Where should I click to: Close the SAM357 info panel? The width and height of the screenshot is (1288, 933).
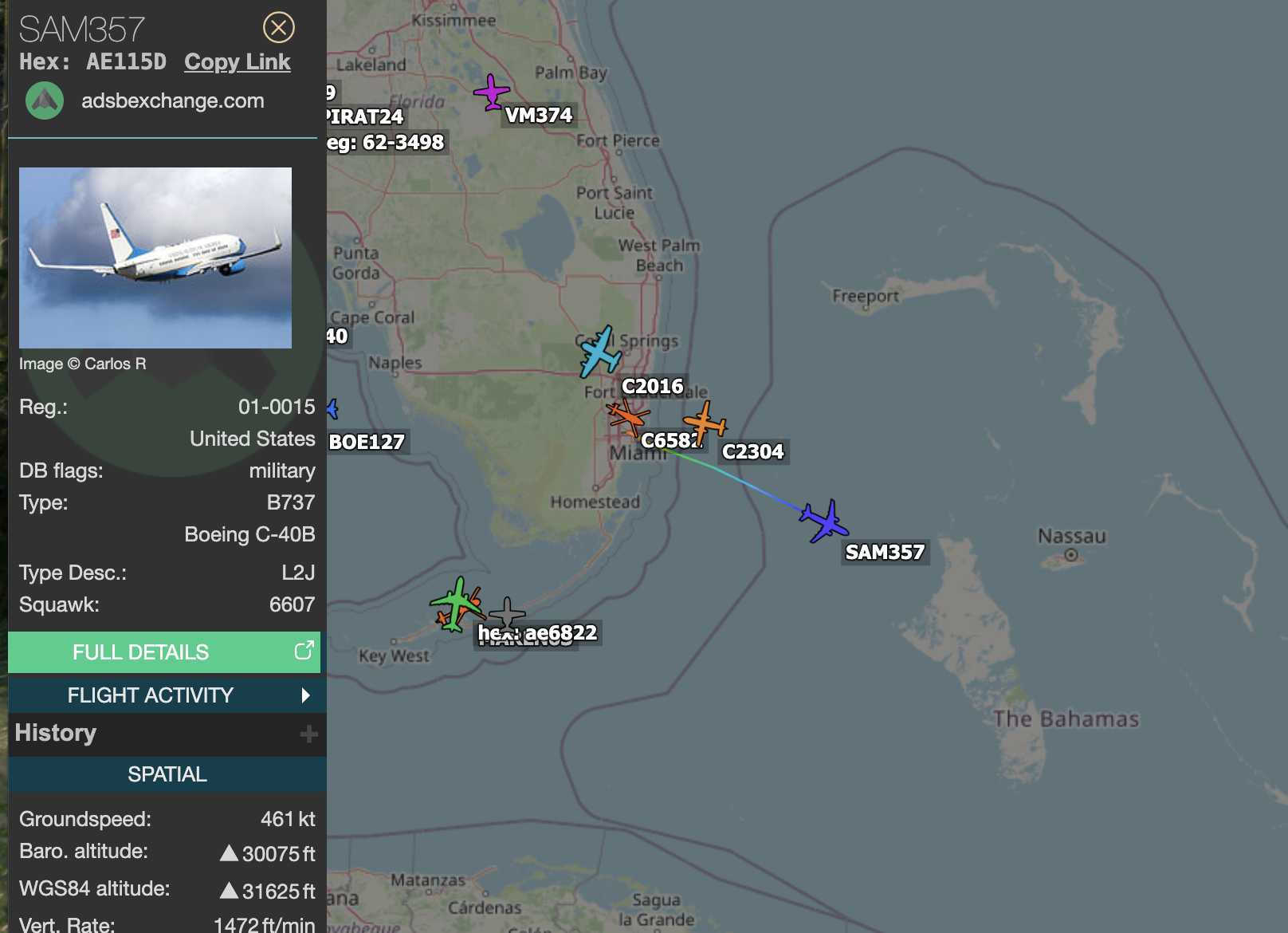278,28
